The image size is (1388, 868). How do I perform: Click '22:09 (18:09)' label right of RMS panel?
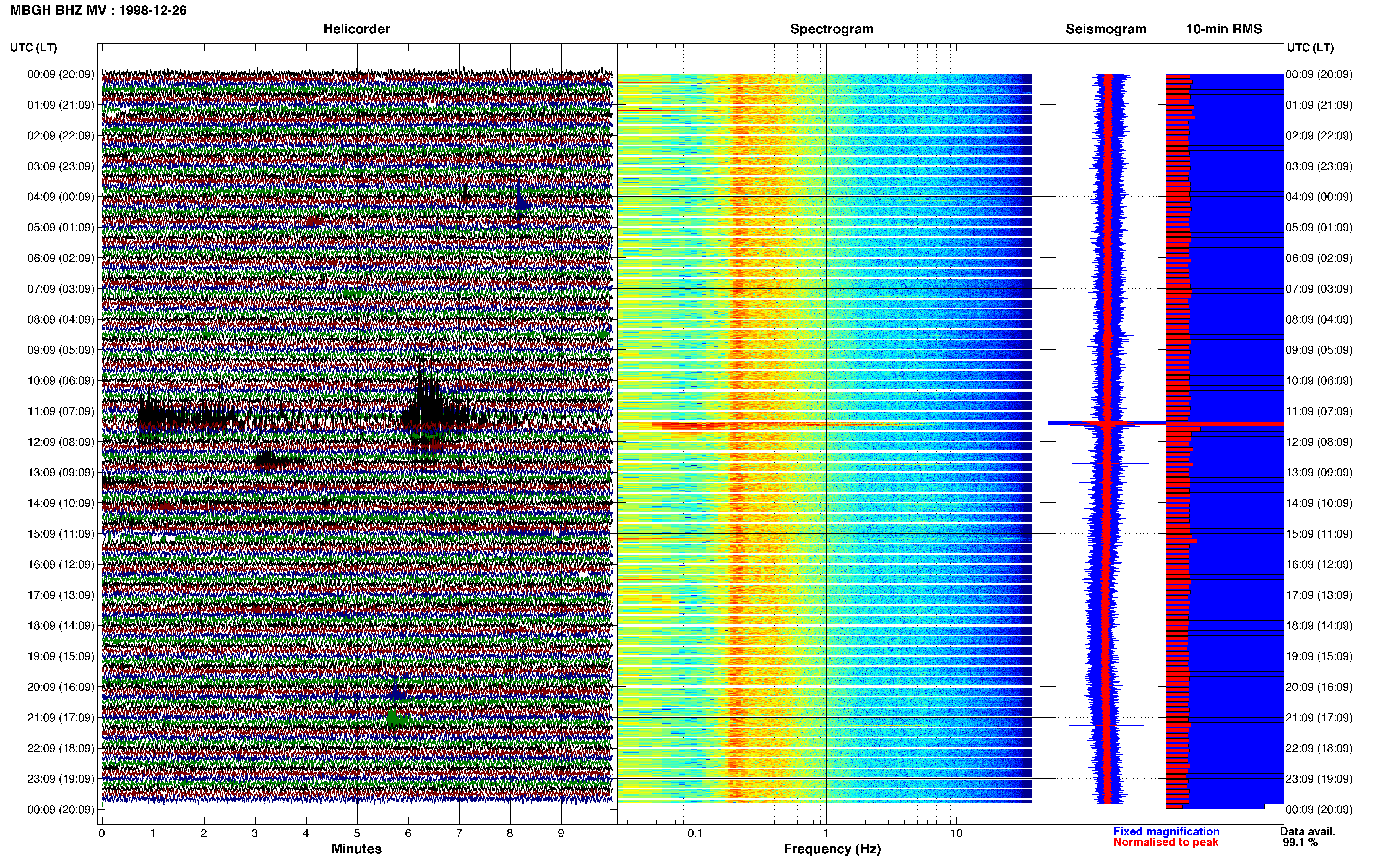coord(1319,749)
